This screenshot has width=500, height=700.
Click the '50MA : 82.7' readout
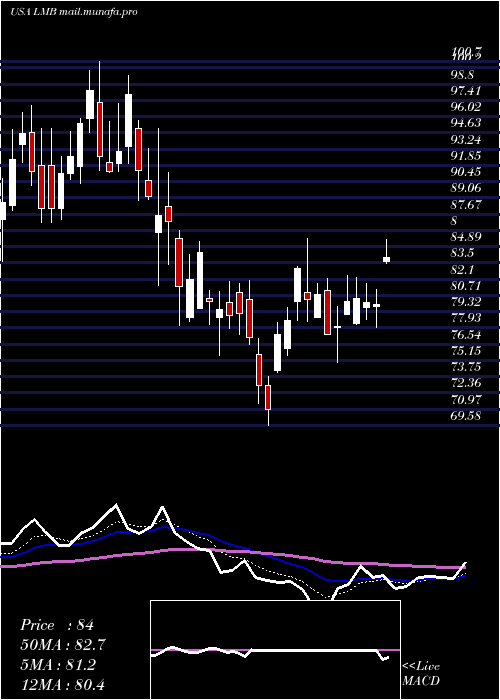[63, 645]
